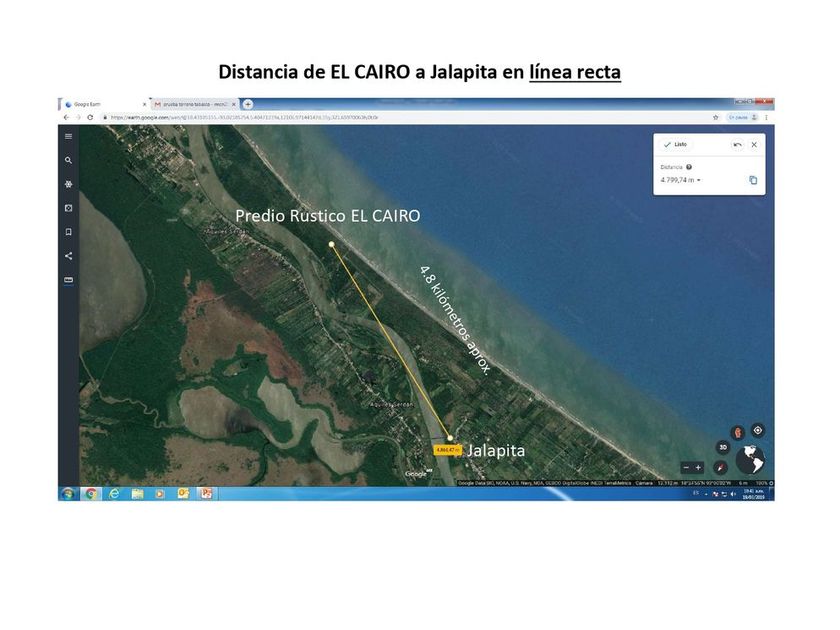Open Projects bookmark icon in sidebar

point(68,232)
